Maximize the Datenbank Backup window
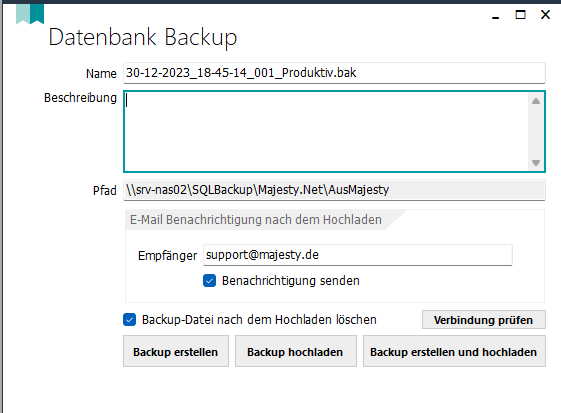Screen dimensions: 561x413 [x=520, y=15]
